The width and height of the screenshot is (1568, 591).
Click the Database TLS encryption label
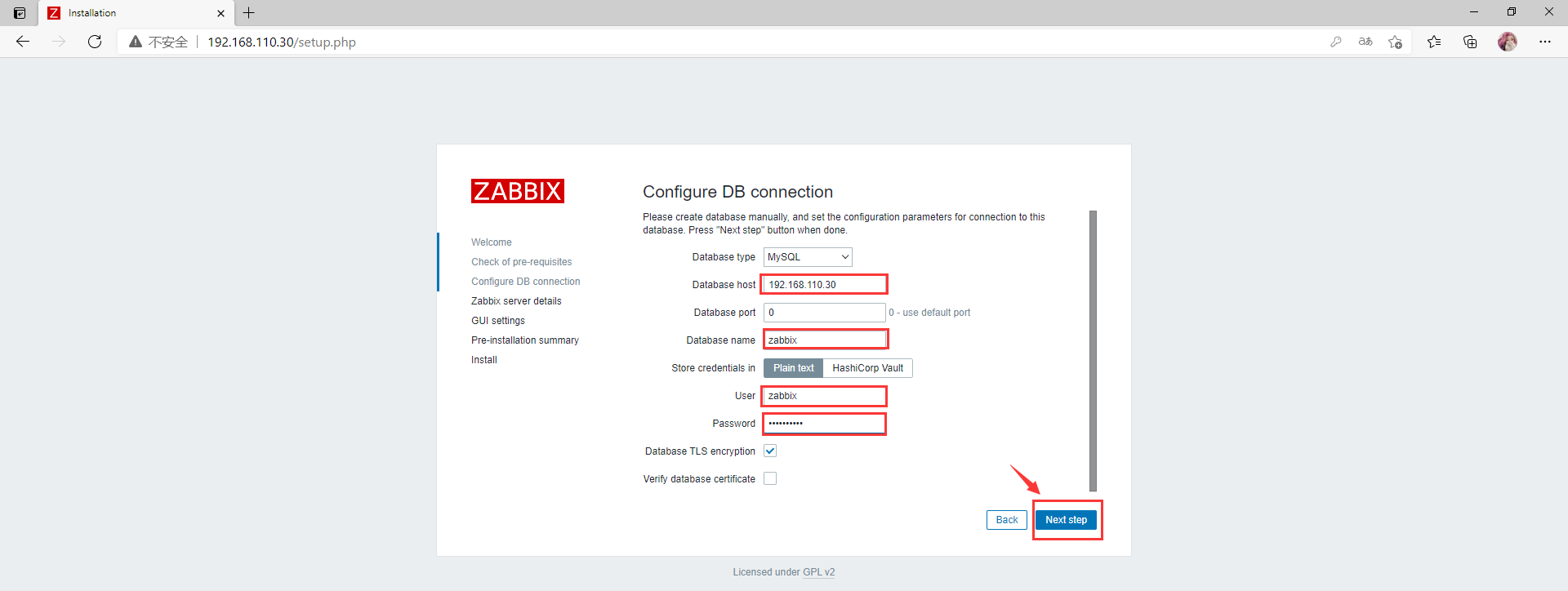700,451
